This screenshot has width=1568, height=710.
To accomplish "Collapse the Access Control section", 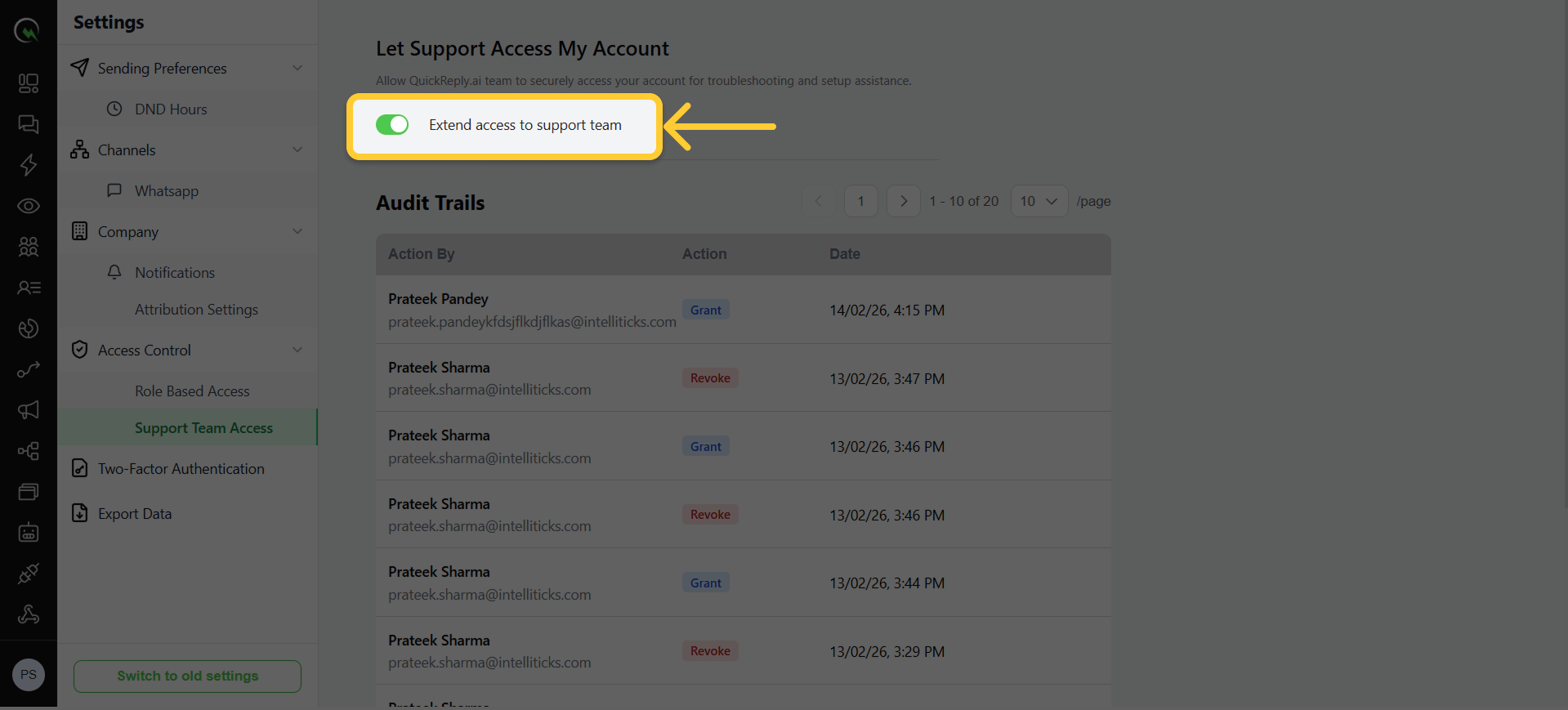I will [x=297, y=350].
